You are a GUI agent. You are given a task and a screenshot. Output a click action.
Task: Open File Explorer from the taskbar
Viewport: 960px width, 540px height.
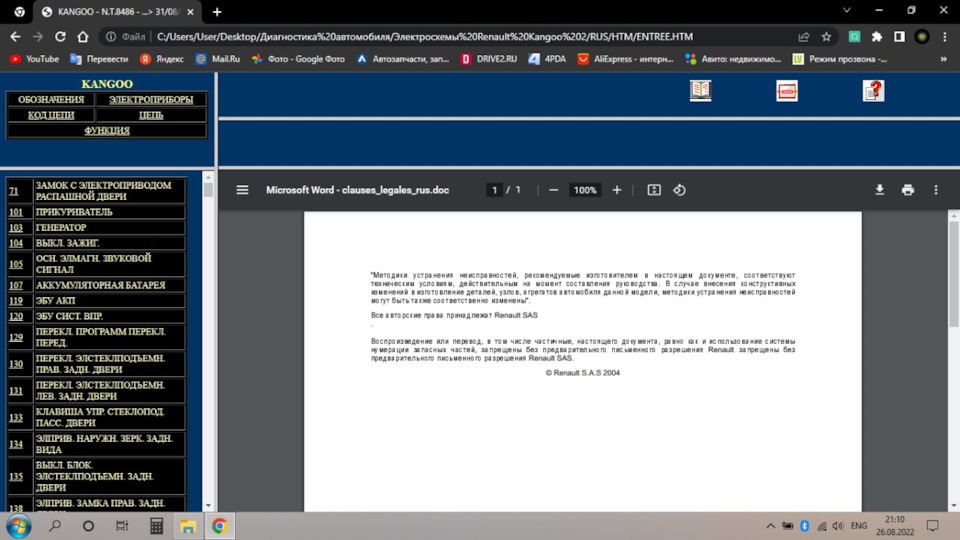click(x=188, y=526)
